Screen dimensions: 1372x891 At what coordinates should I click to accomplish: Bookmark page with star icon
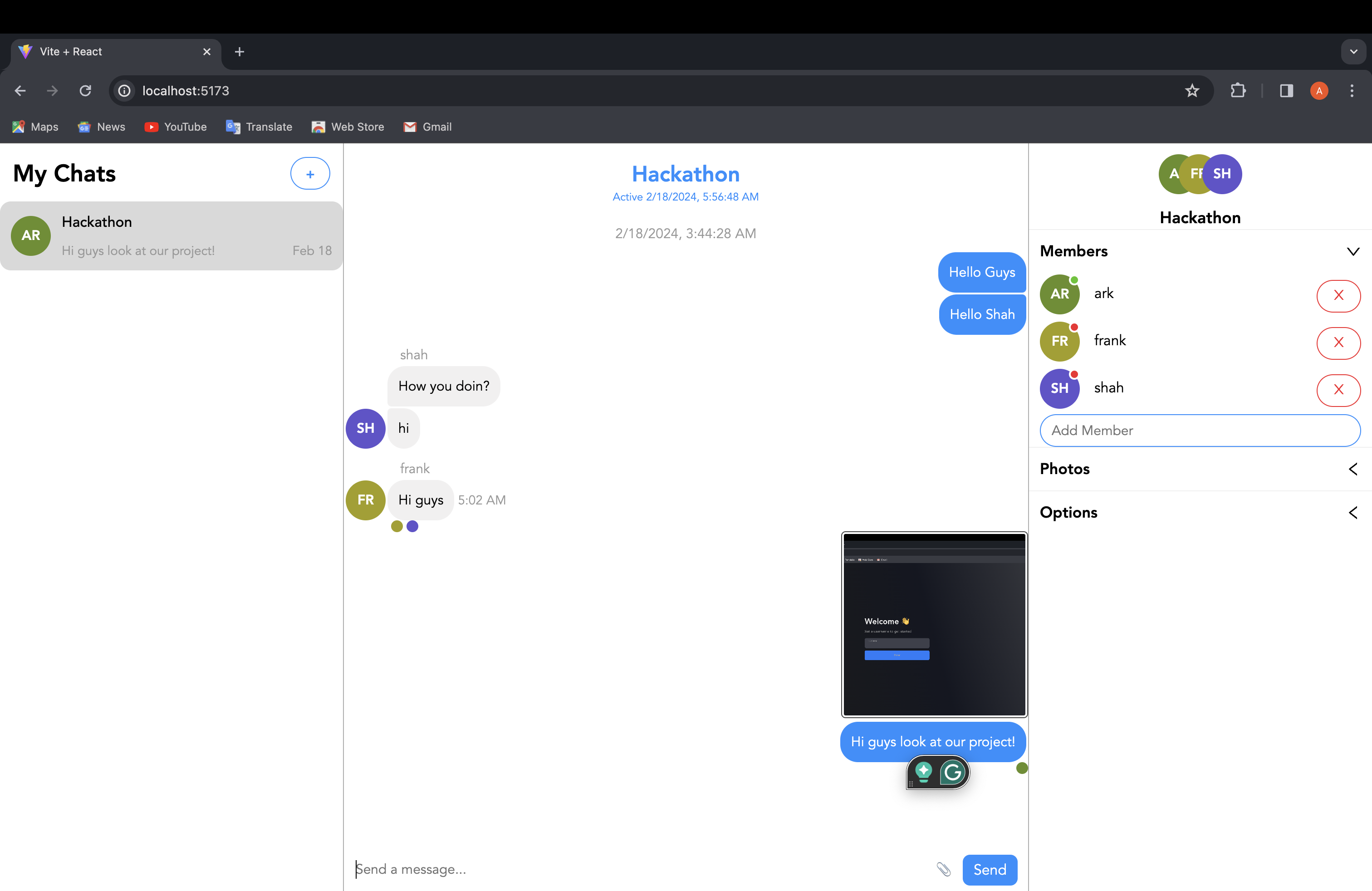point(1192,90)
